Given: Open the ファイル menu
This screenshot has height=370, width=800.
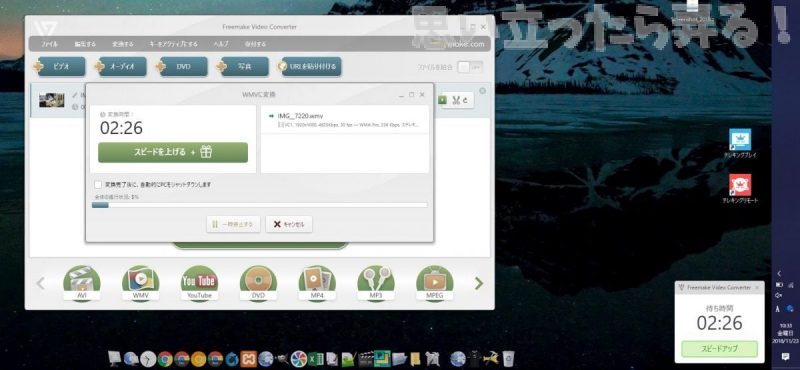Looking at the screenshot, I should click(x=49, y=44).
